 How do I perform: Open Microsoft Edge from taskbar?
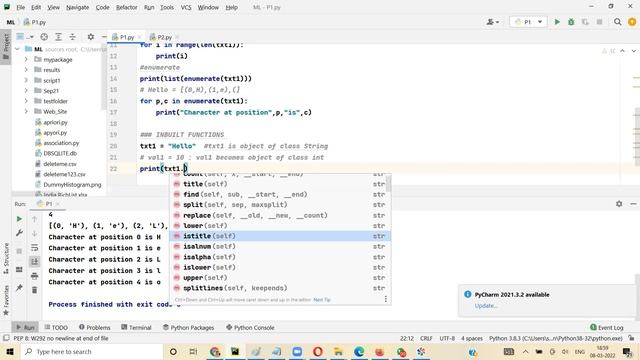pos(359,351)
